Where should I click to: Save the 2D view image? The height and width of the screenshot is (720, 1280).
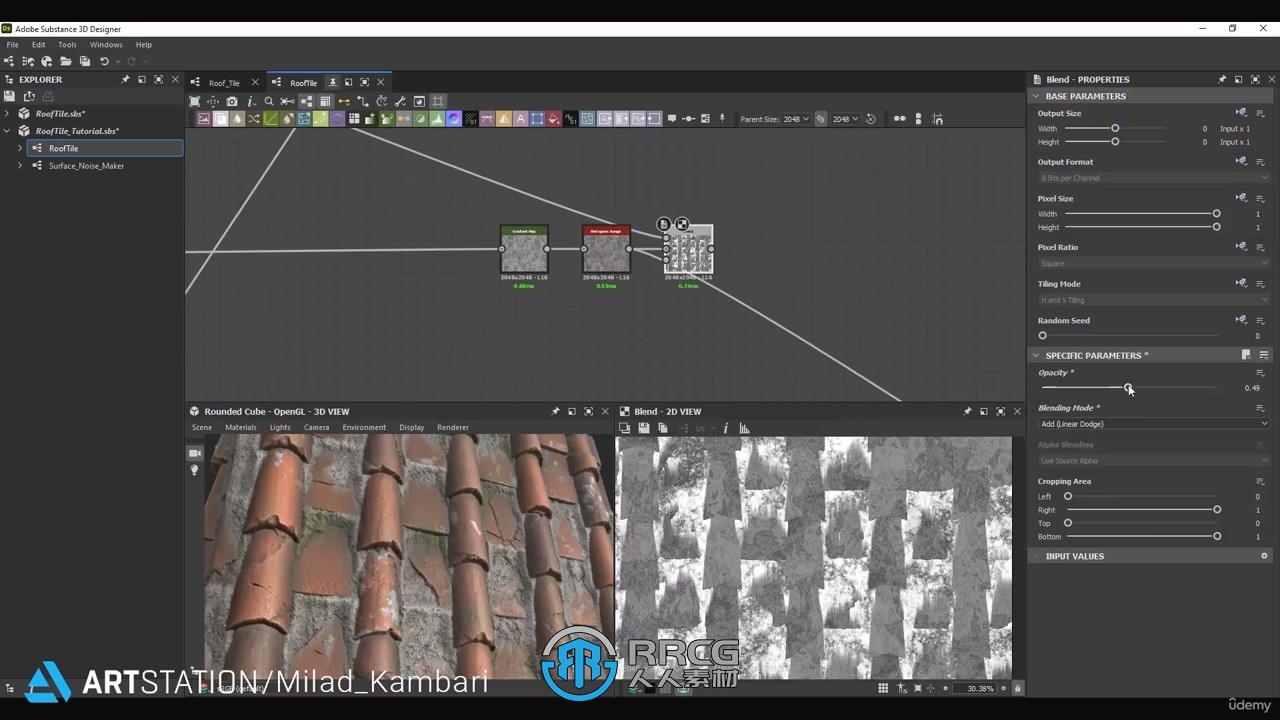click(x=643, y=428)
